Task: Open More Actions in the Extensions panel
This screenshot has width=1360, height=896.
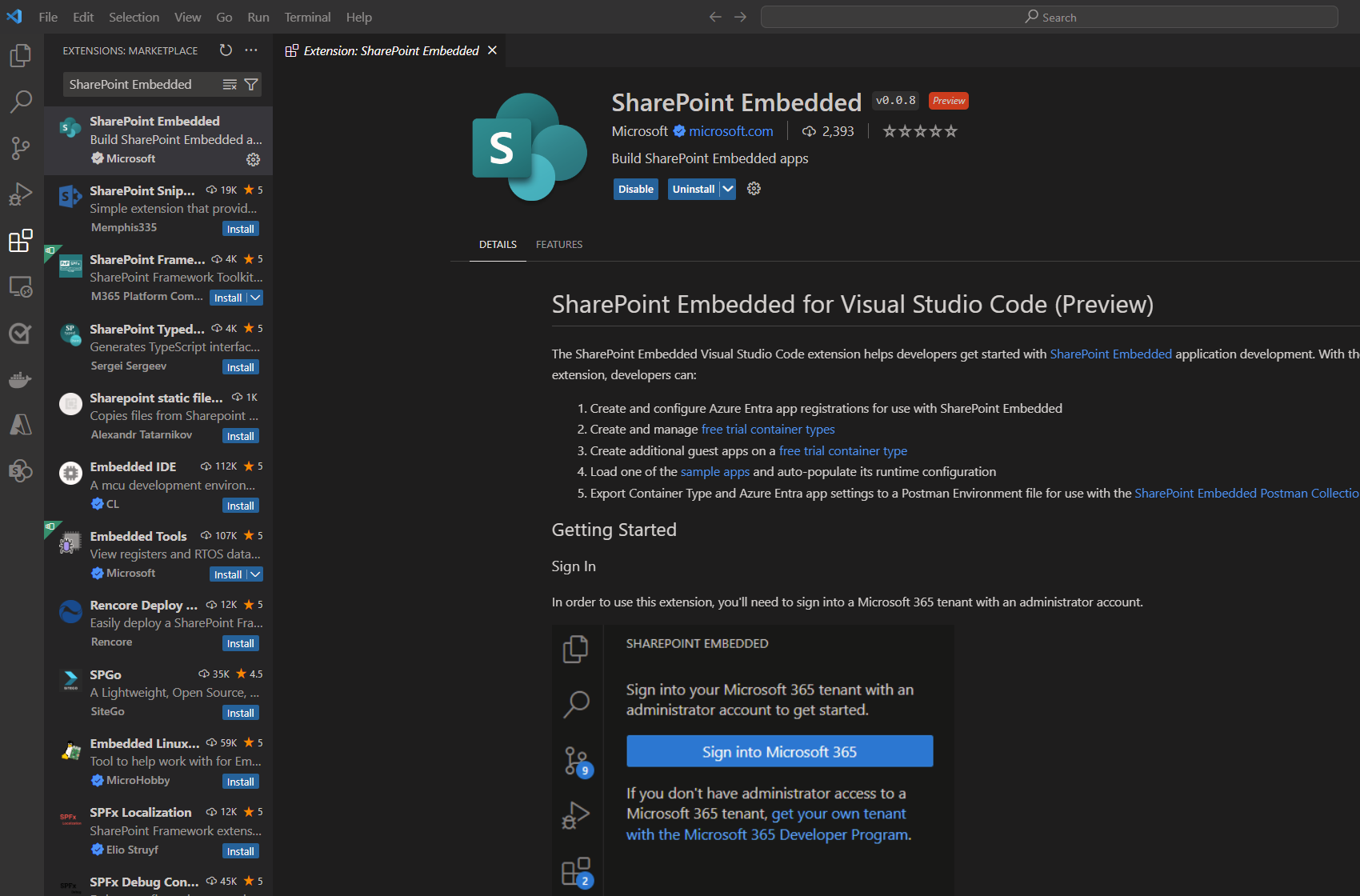Action: tap(250, 50)
